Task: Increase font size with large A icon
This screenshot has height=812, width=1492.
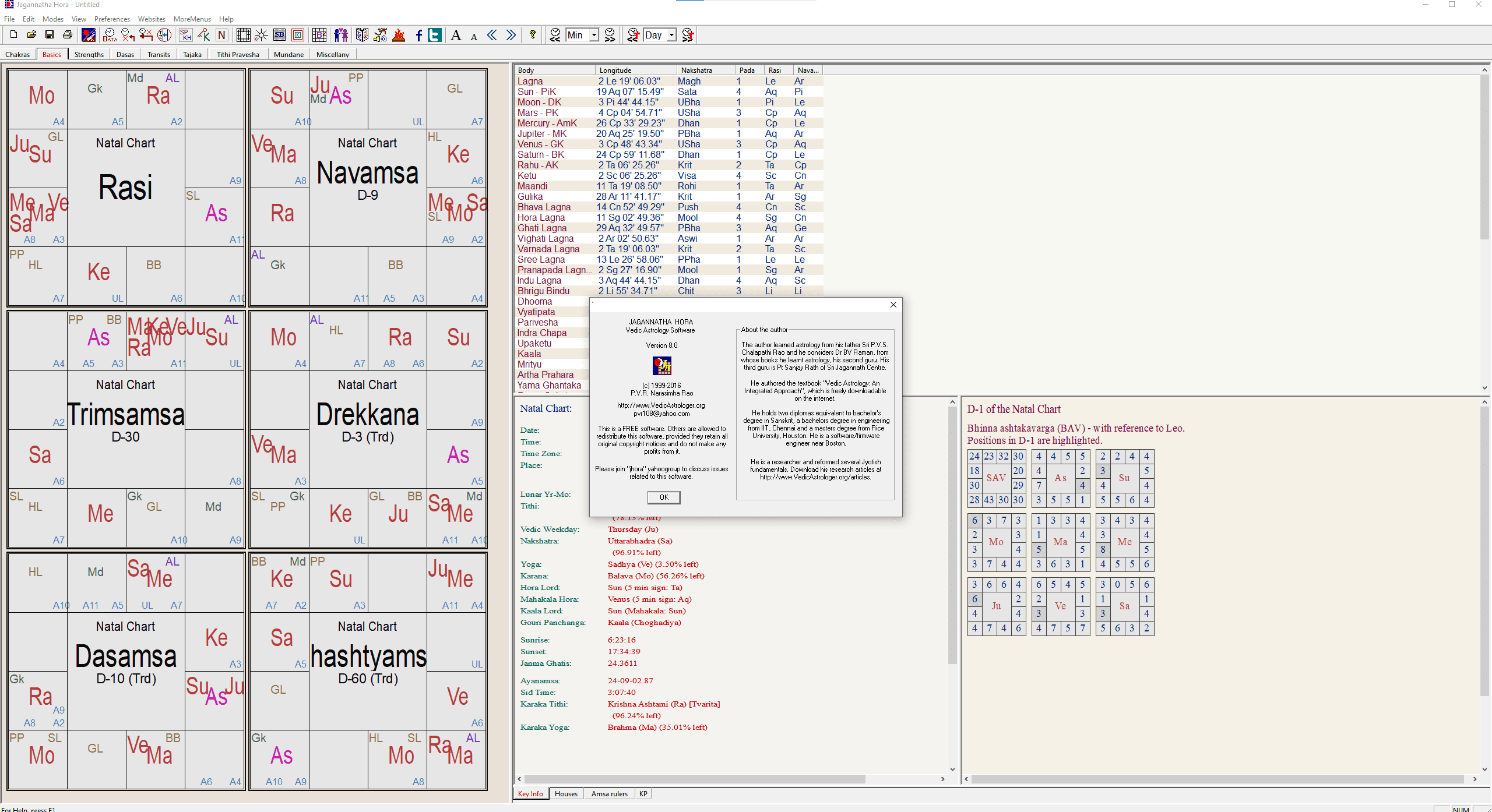Action: tap(456, 35)
